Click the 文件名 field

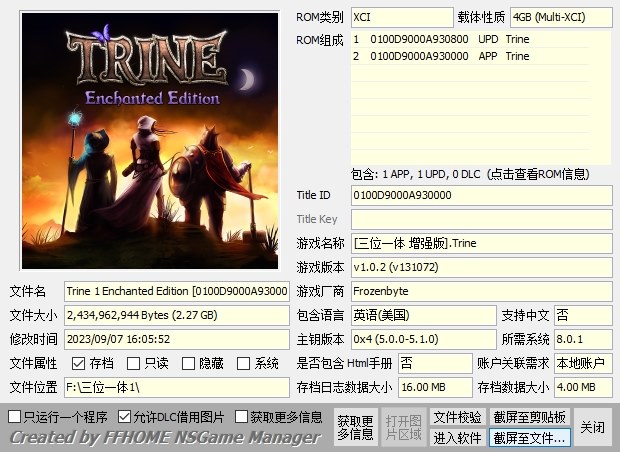(177, 291)
